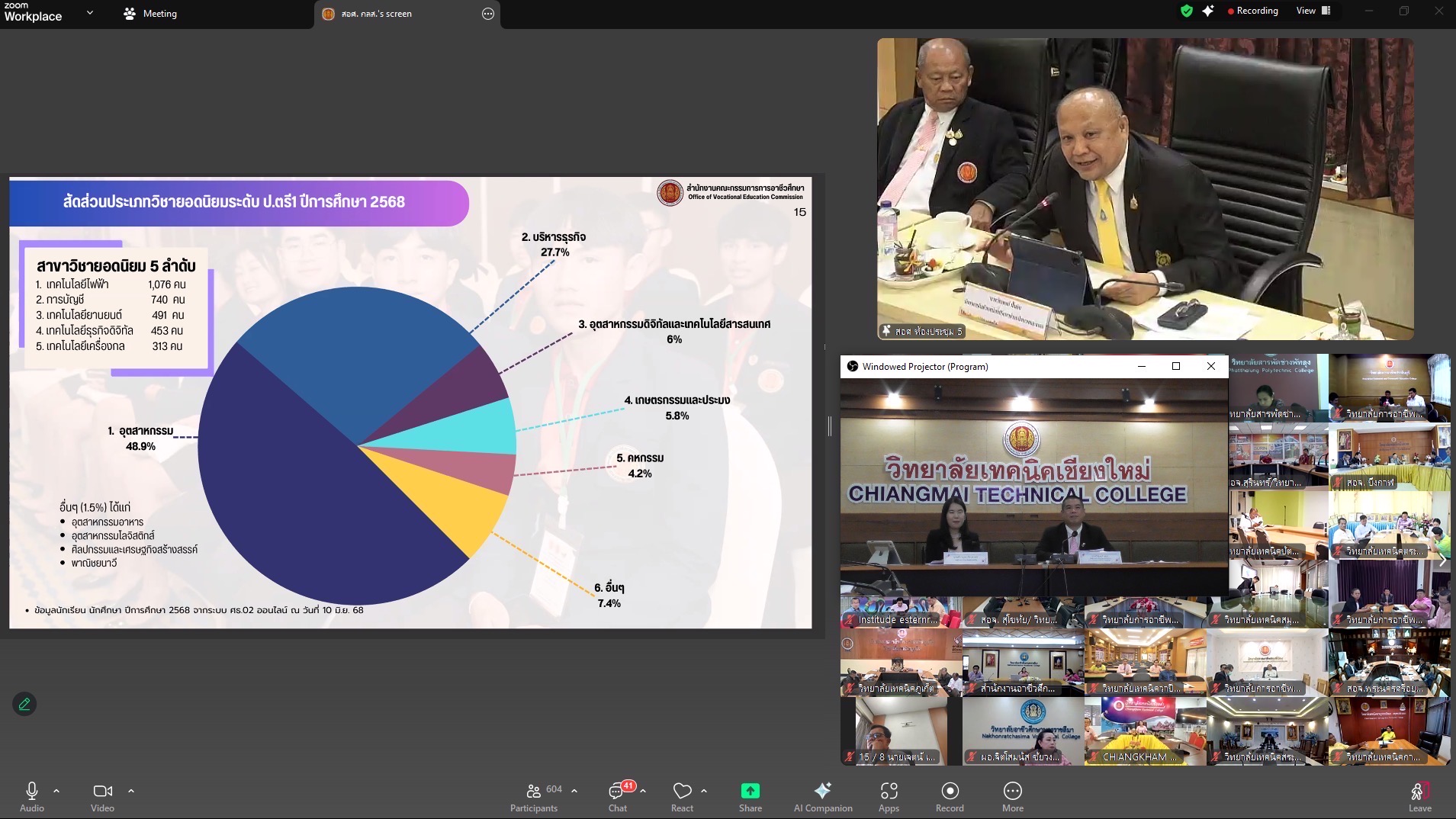
Task: Switch to the Meeting tab
Action: (x=151, y=14)
